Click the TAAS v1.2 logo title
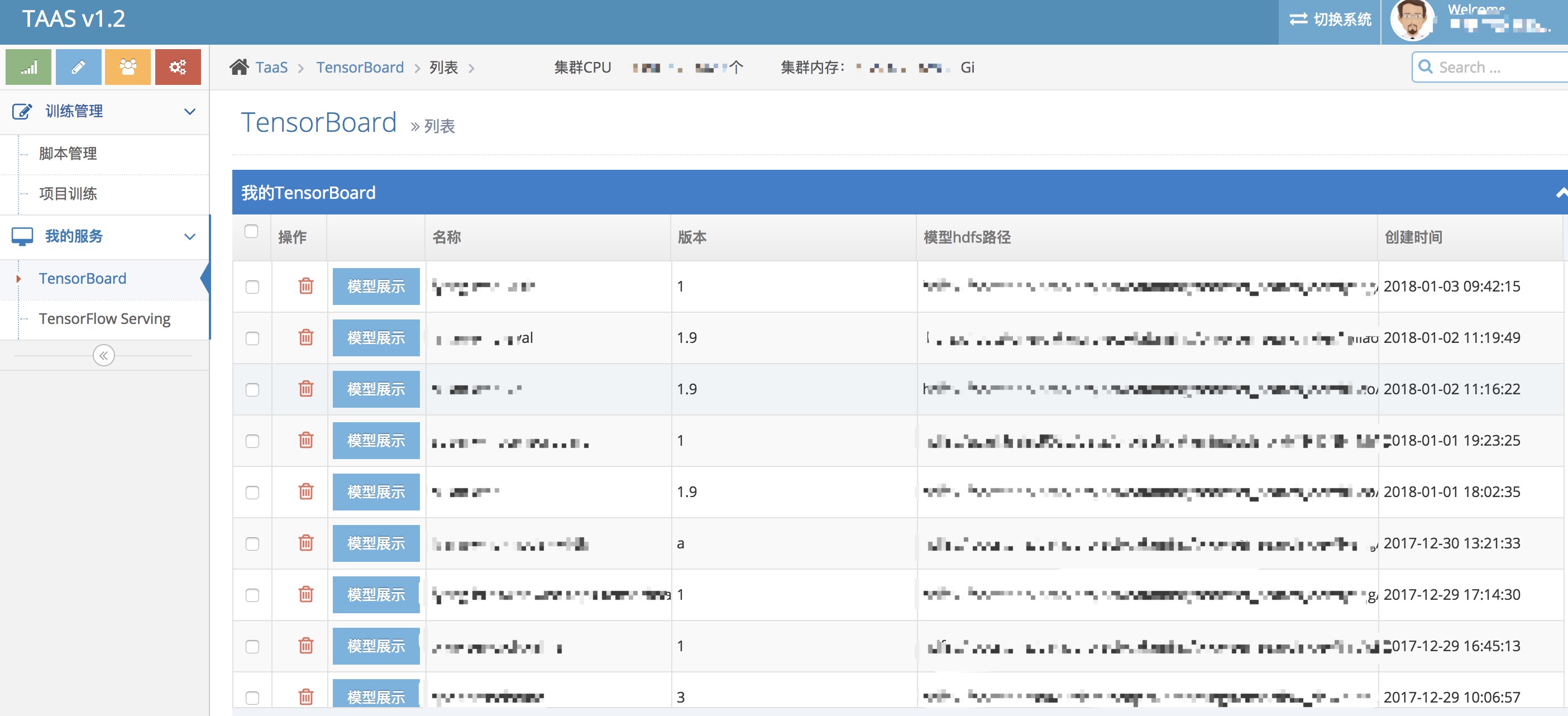This screenshot has width=1568, height=716. pyautogui.click(x=74, y=19)
